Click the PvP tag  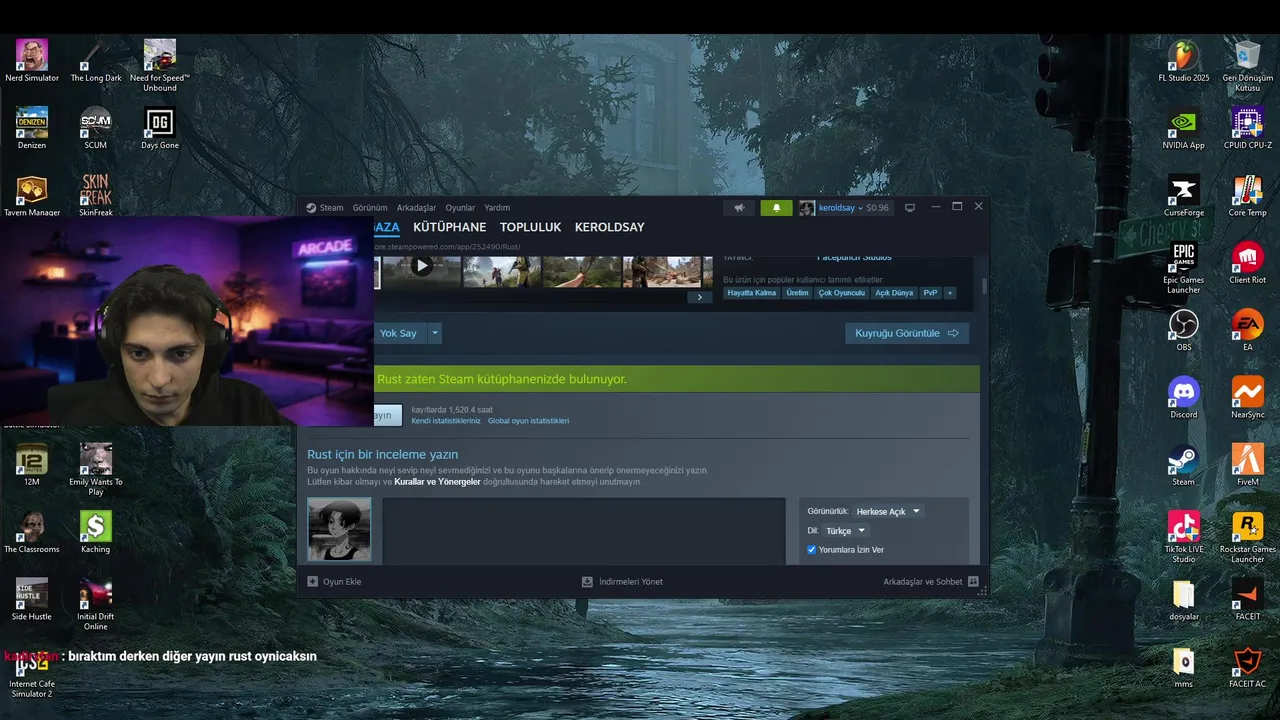pyautogui.click(x=930, y=293)
